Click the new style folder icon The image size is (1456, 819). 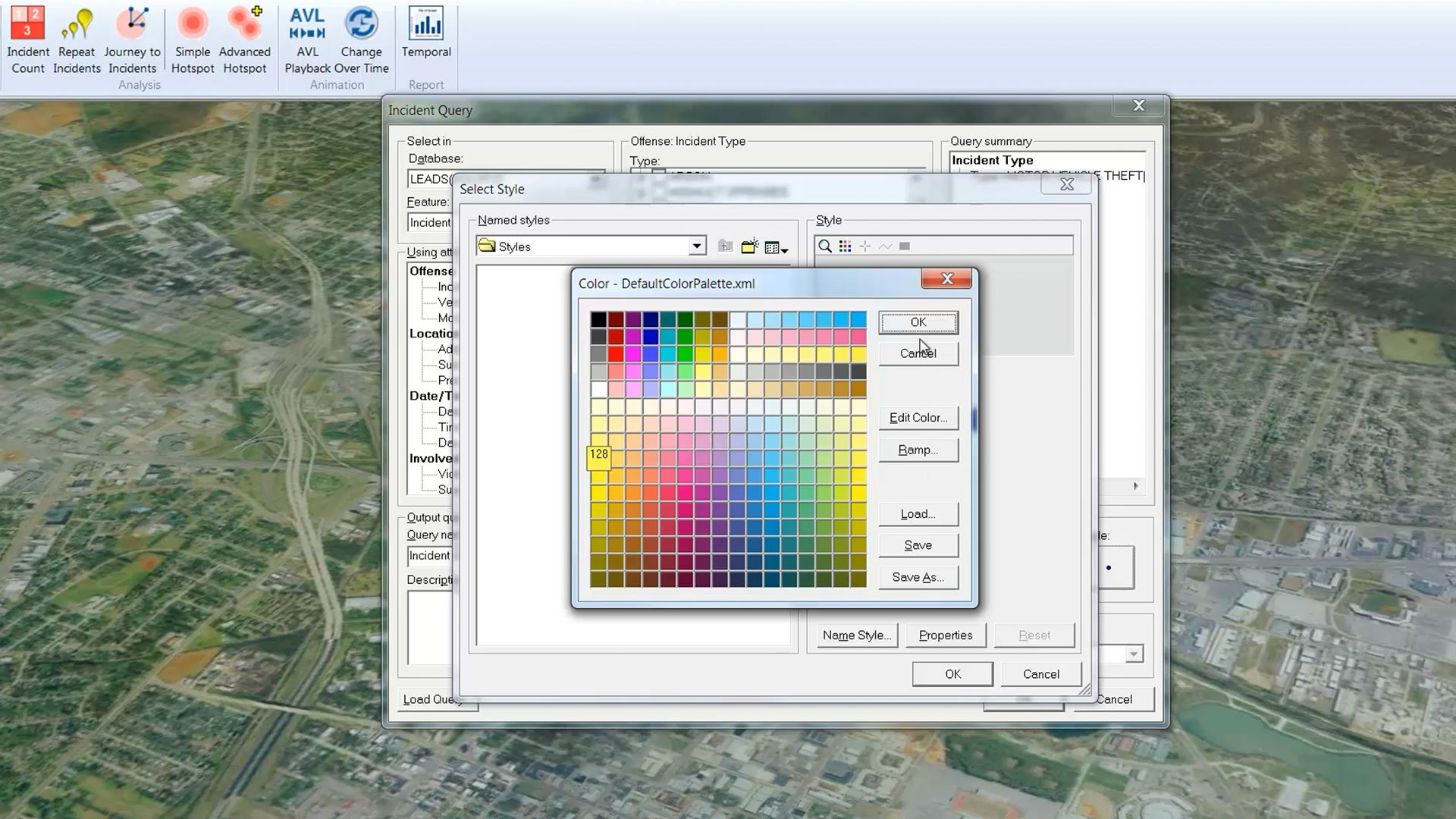[749, 246]
